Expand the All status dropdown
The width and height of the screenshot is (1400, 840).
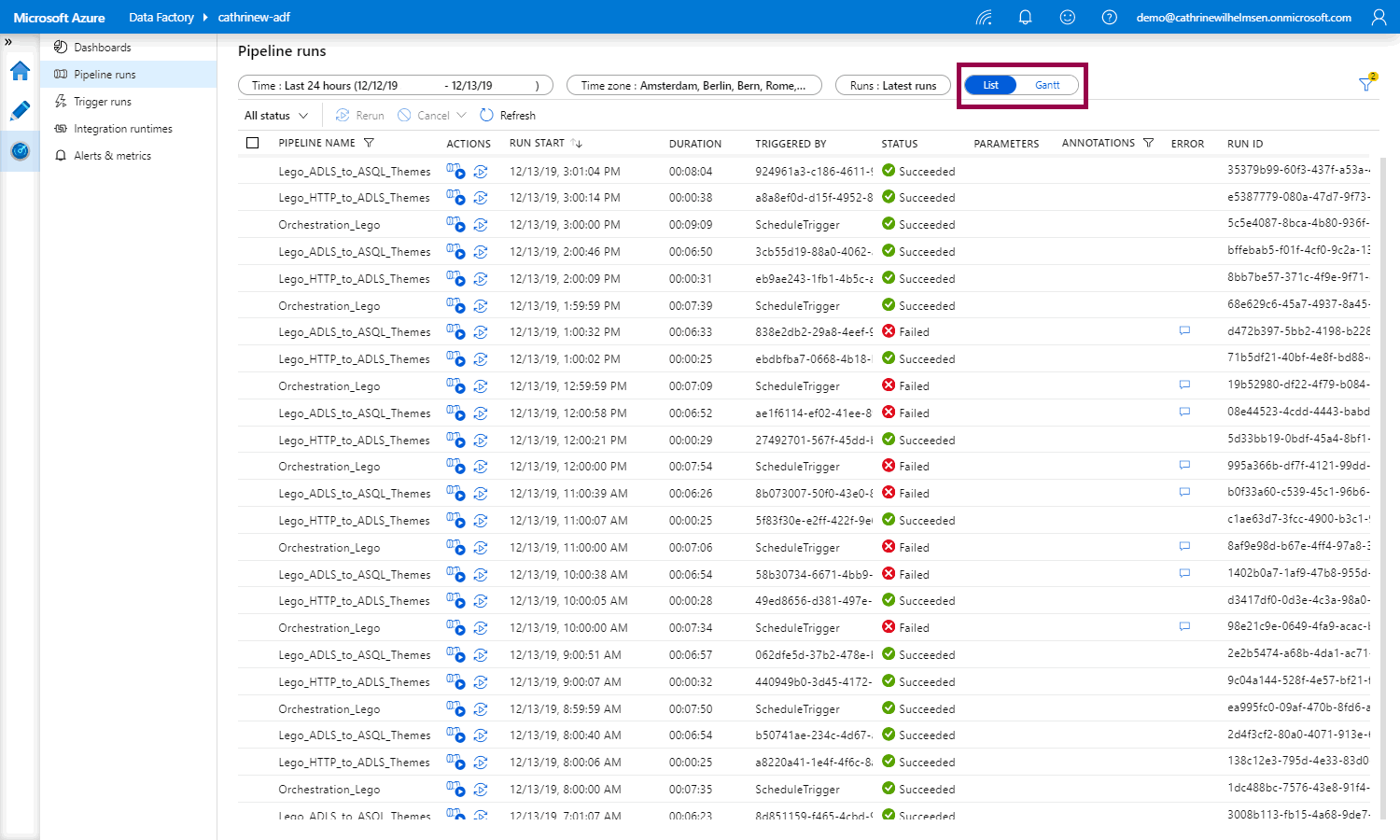[x=275, y=116]
